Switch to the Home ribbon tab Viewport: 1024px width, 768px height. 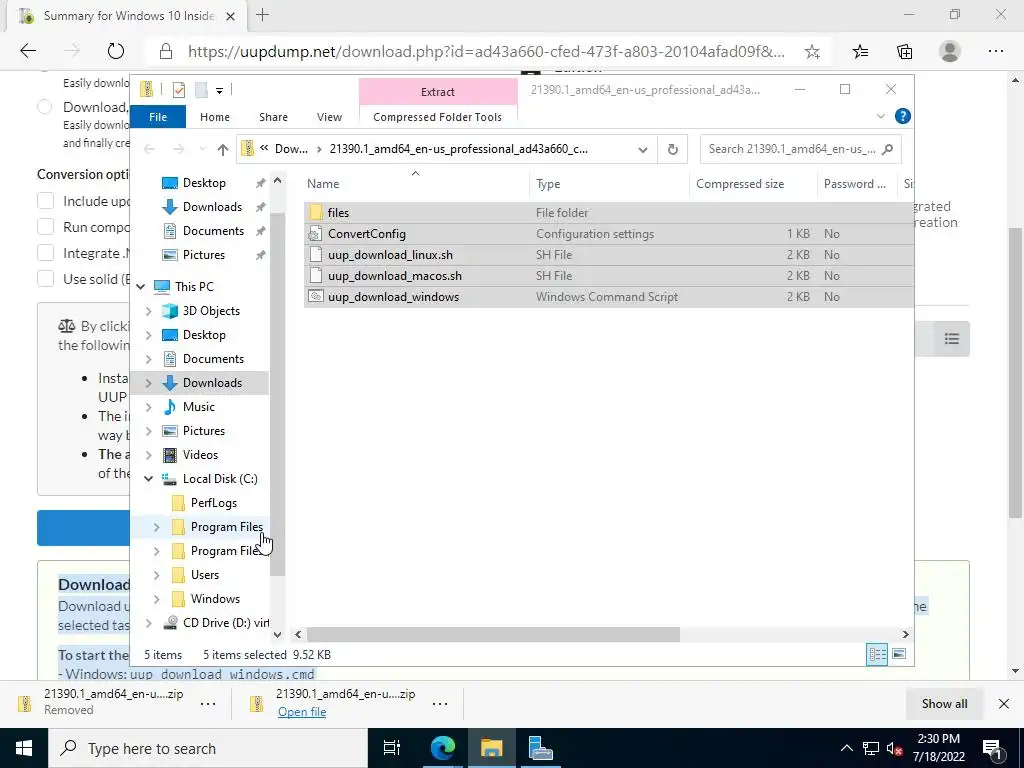click(x=215, y=117)
